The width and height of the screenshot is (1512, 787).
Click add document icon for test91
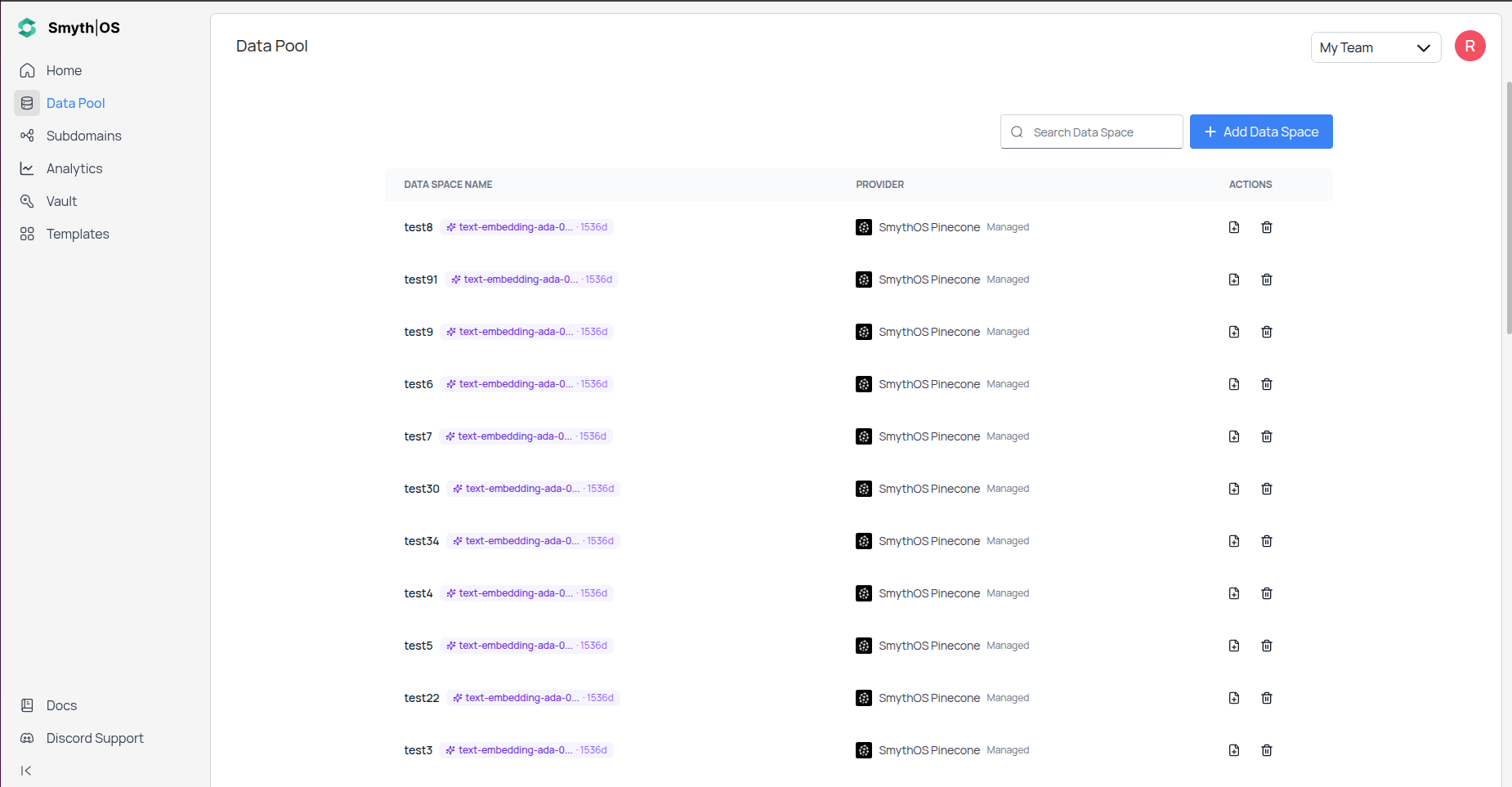click(x=1233, y=279)
